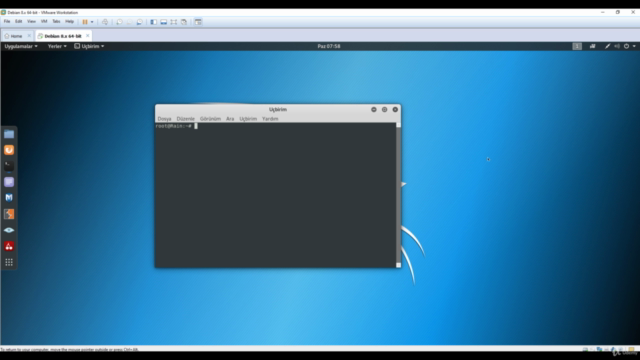
Task: Open the purple notes app in the dock
Action: click(x=9, y=182)
